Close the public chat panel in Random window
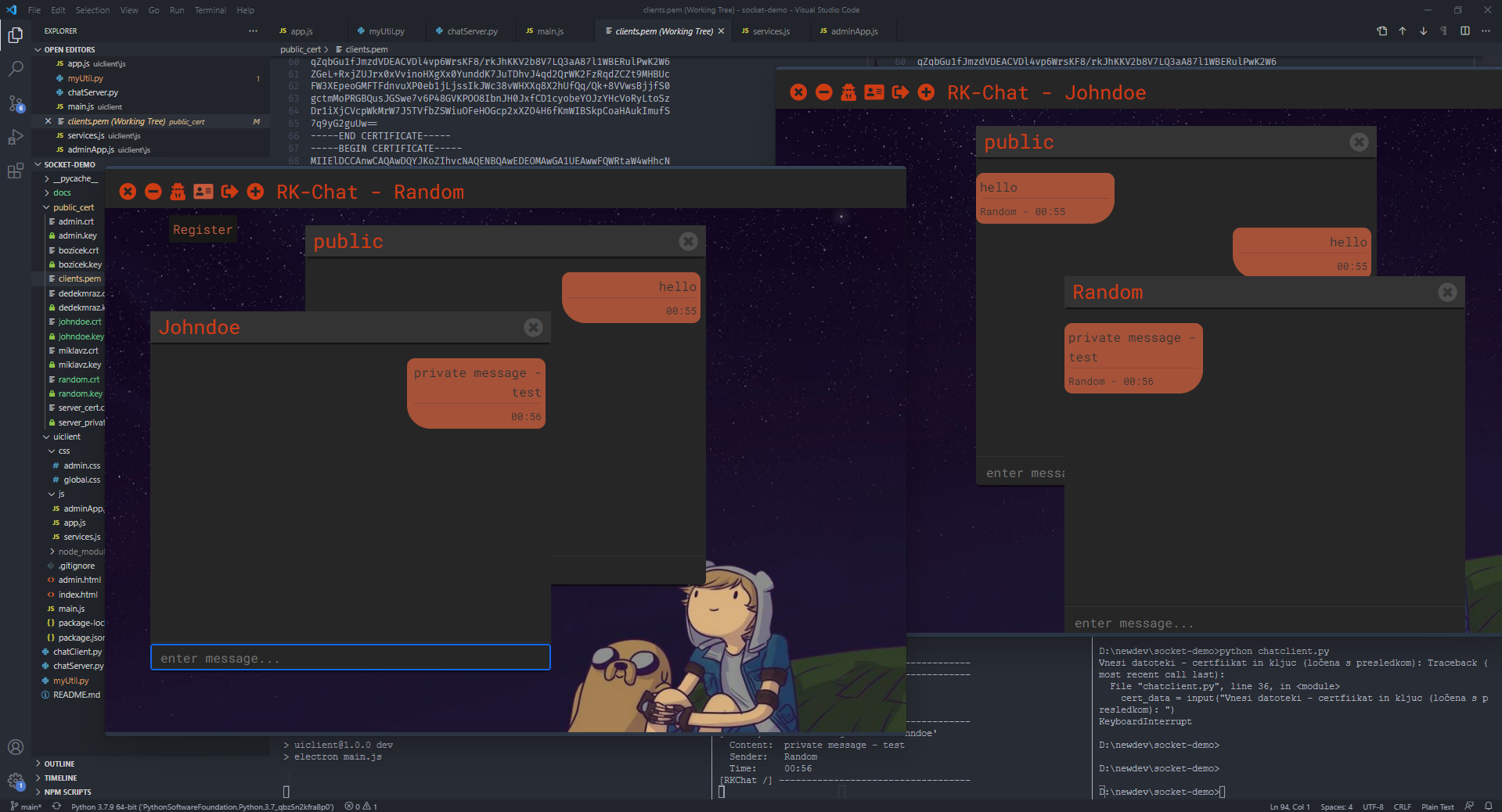The image size is (1502, 812). 688,241
